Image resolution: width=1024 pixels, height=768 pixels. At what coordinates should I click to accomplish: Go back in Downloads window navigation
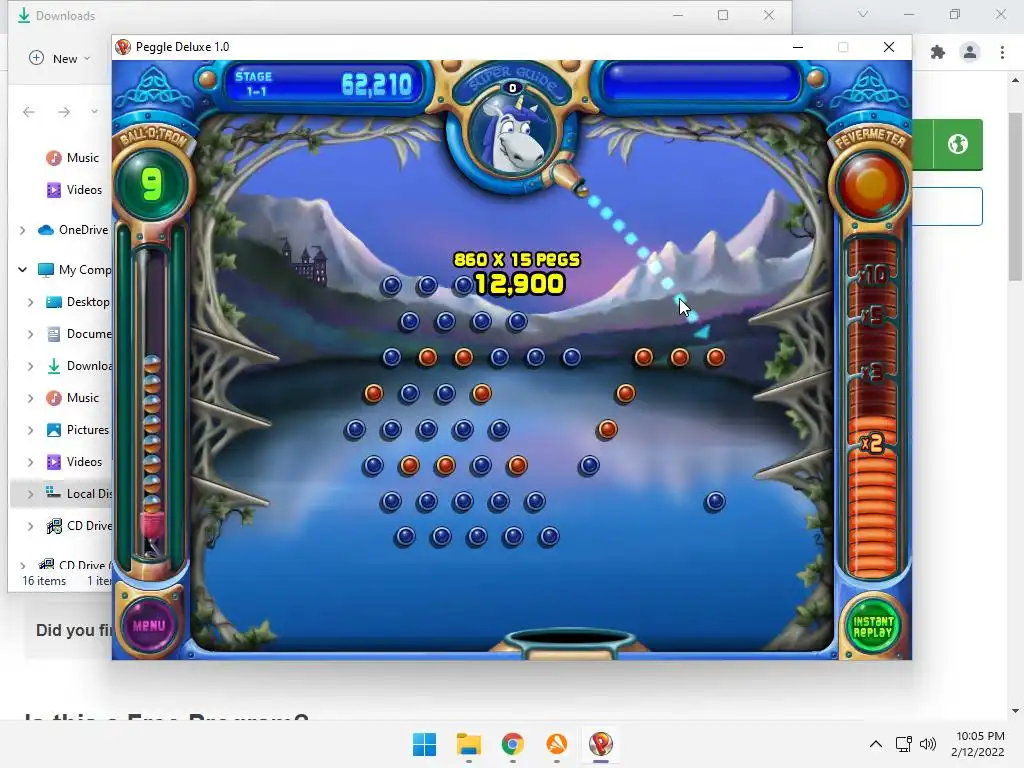tap(29, 112)
